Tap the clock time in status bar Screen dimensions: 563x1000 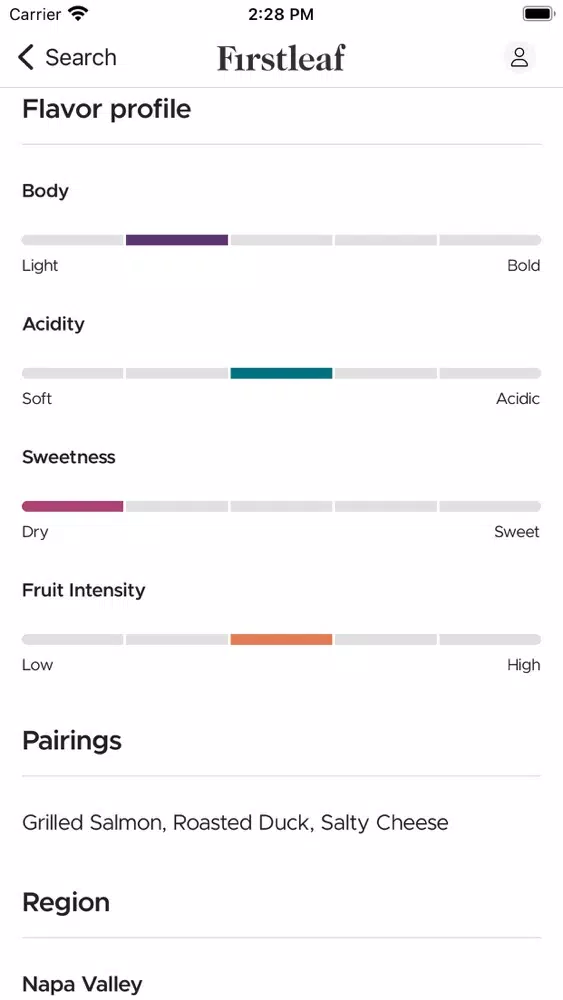(x=281, y=14)
